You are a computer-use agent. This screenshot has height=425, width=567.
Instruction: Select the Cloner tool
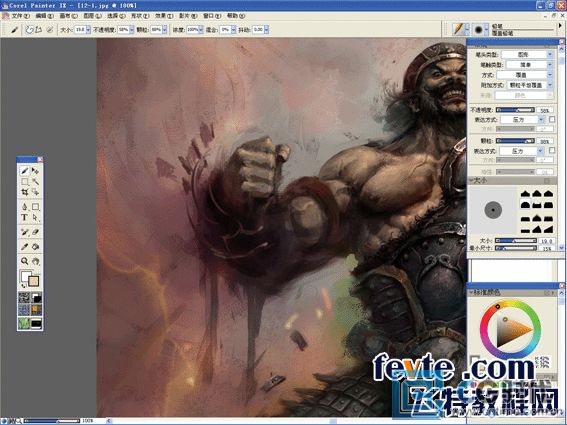click(25, 232)
